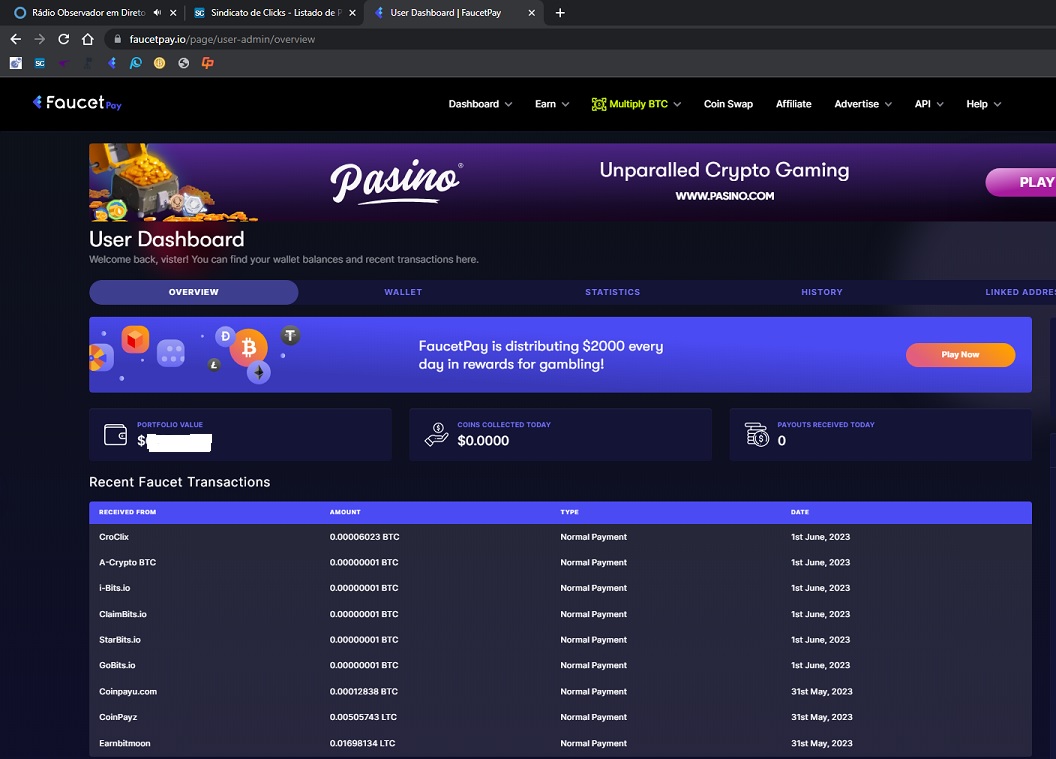Expand the Advertise dropdown menu
Viewport: 1056px width, 759px height.
pyautogui.click(x=863, y=104)
